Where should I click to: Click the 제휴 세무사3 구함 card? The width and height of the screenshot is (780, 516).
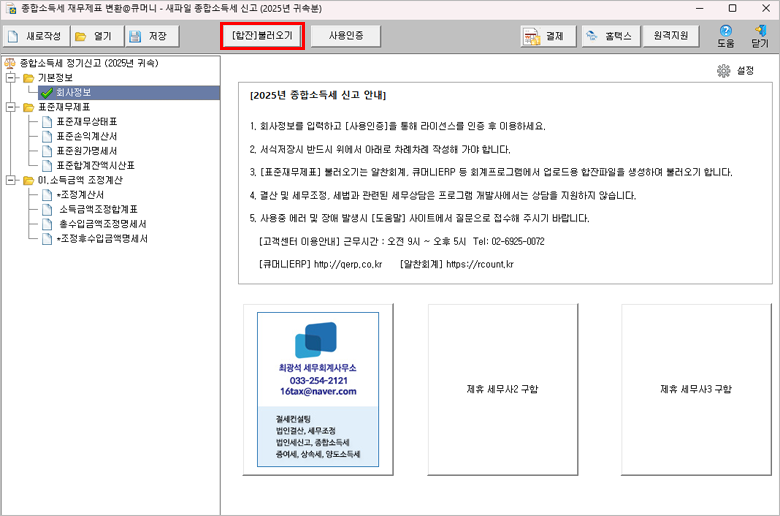[696, 389]
